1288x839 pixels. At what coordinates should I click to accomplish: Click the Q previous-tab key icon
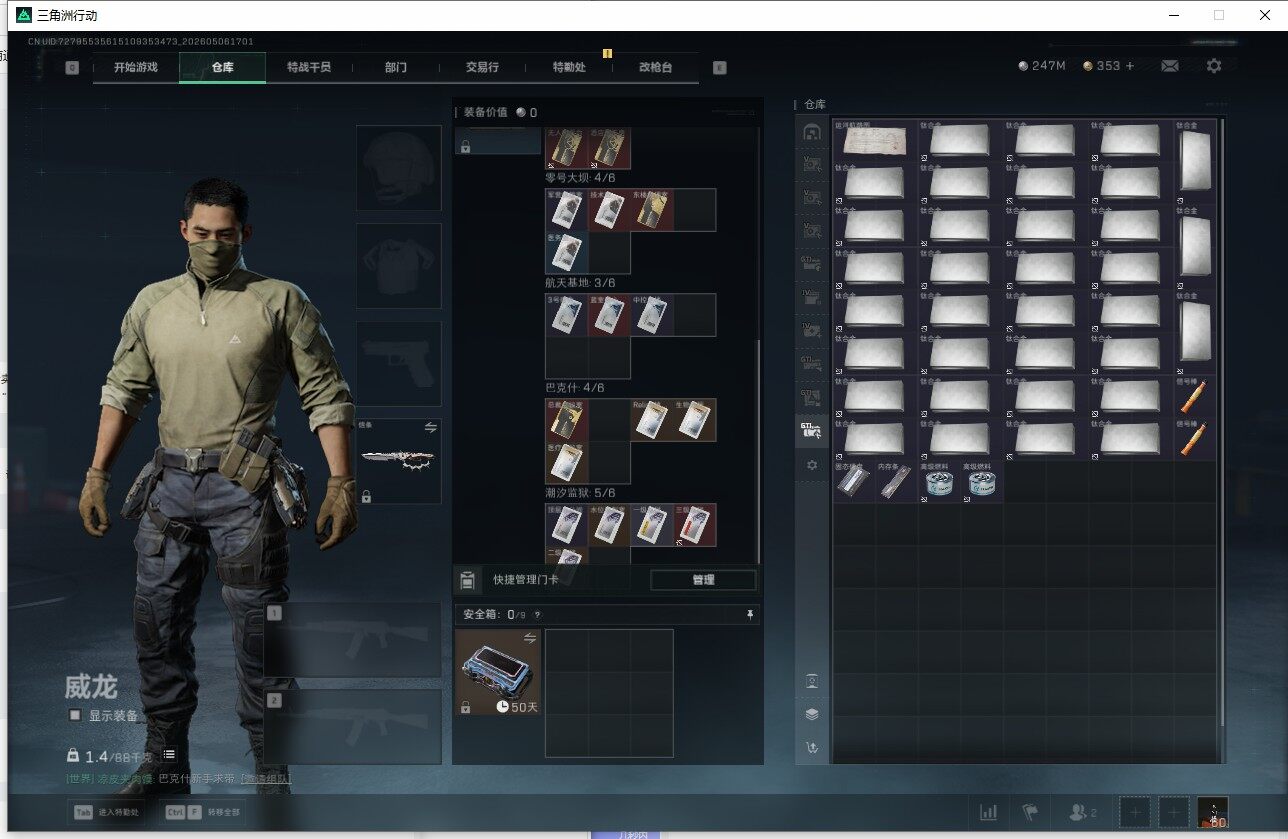pyautogui.click(x=72, y=67)
